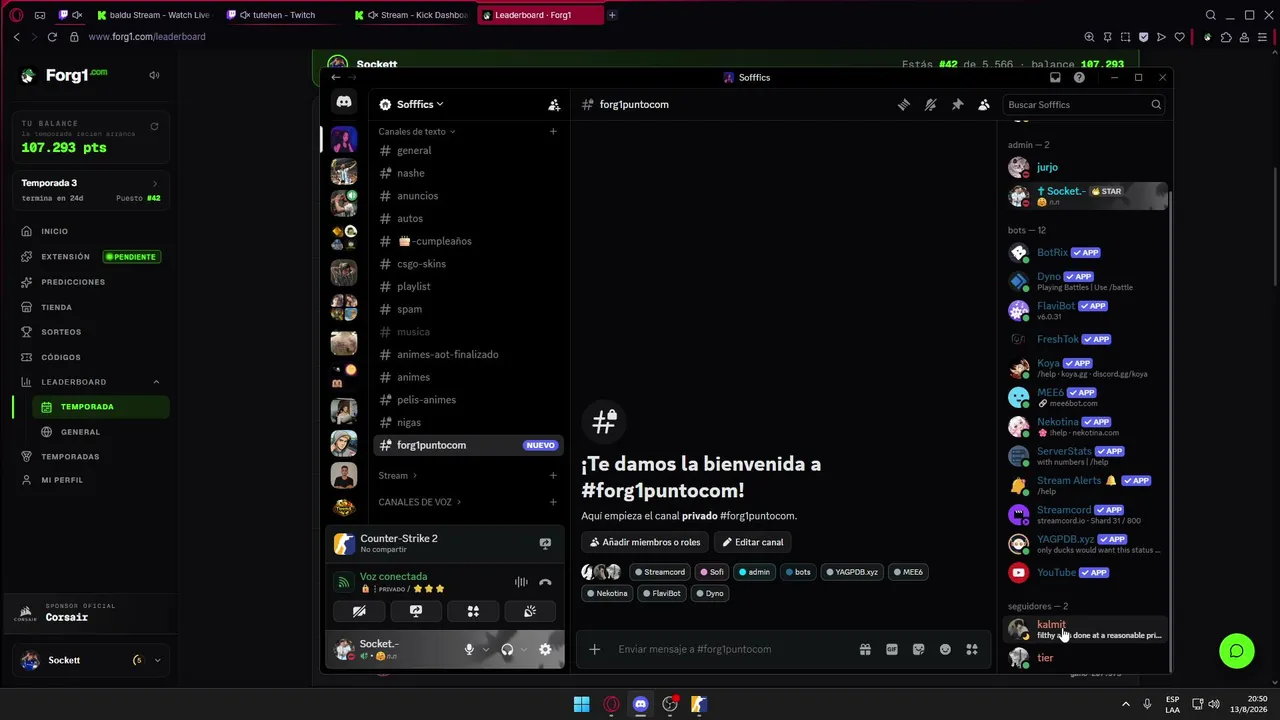Click the Editar canal button
The height and width of the screenshot is (720, 1280).
tap(753, 542)
